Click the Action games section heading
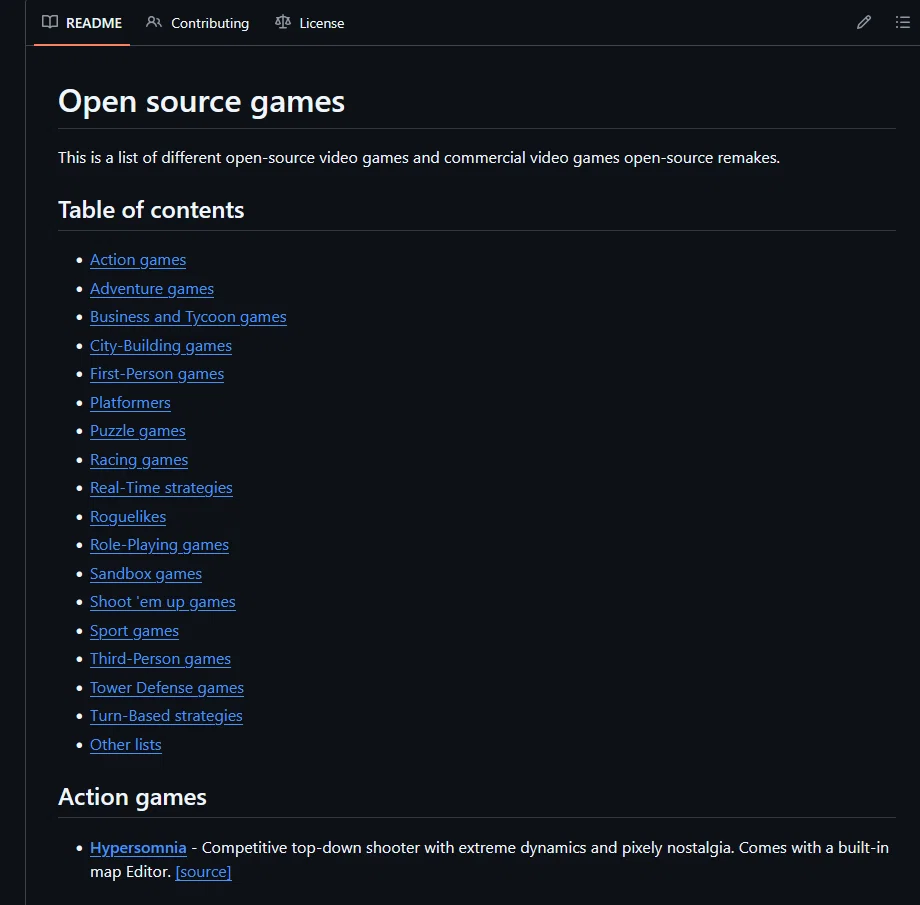The height and width of the screenshot is (905, 920). coord(132,797)
